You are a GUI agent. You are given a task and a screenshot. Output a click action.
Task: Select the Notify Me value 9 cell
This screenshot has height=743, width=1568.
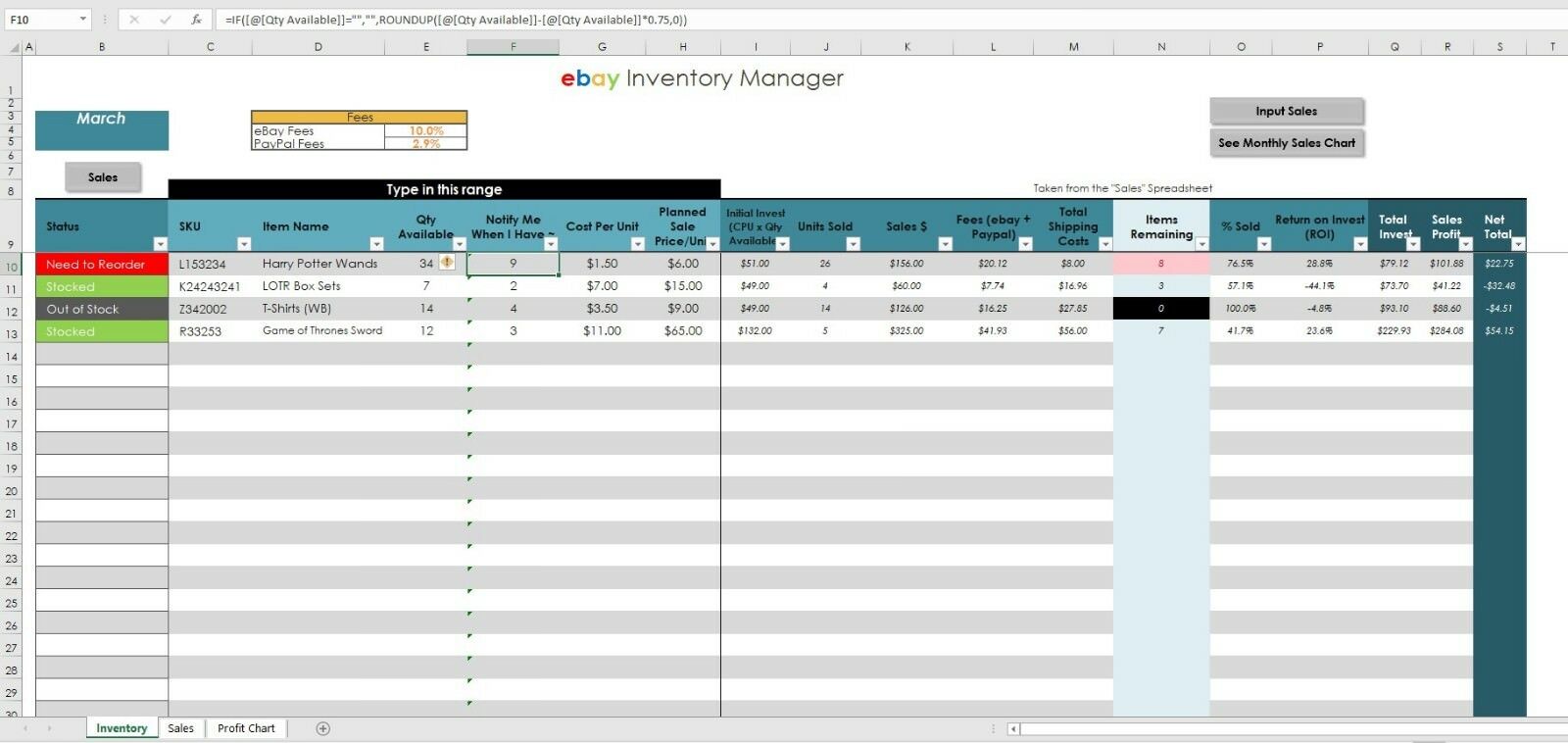coord(514,264)
